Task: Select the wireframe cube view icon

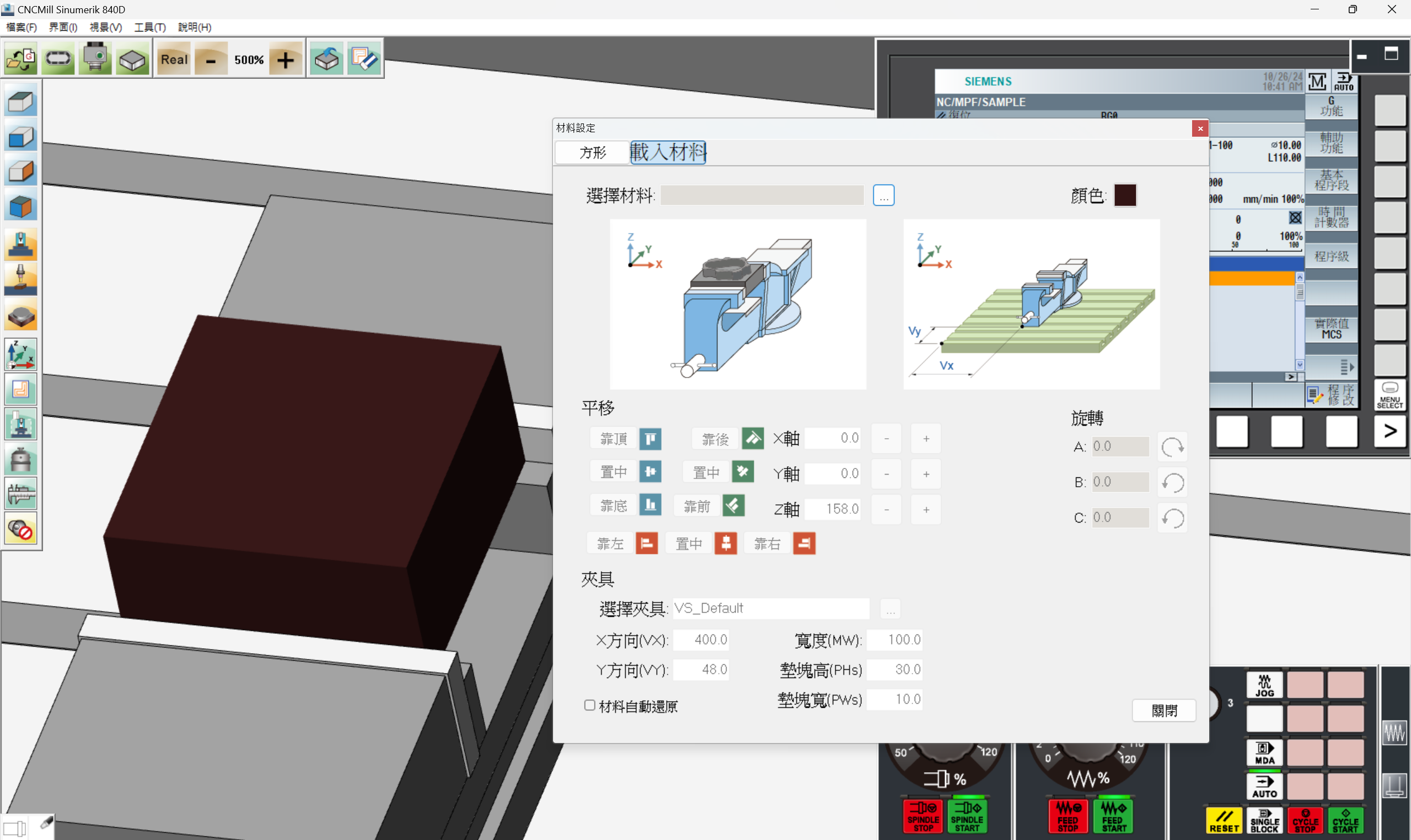Action: 21,102
